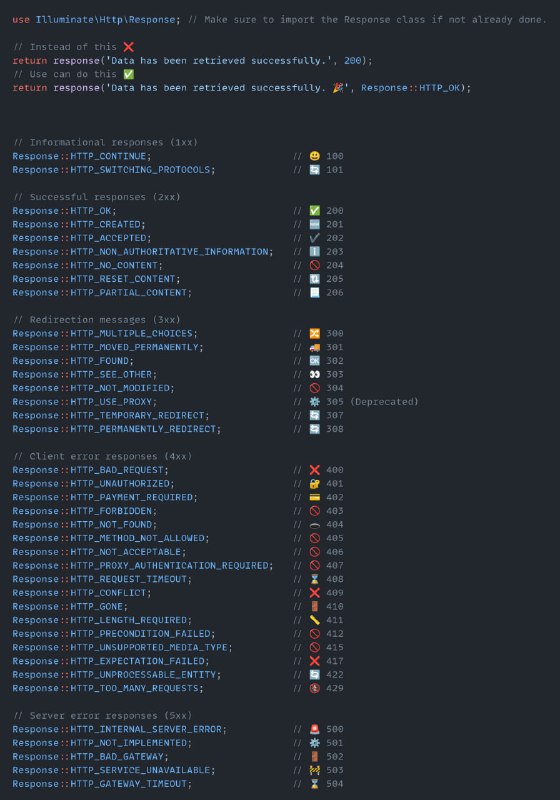Click the siren emoji beside 500

(x=315, y=729)
